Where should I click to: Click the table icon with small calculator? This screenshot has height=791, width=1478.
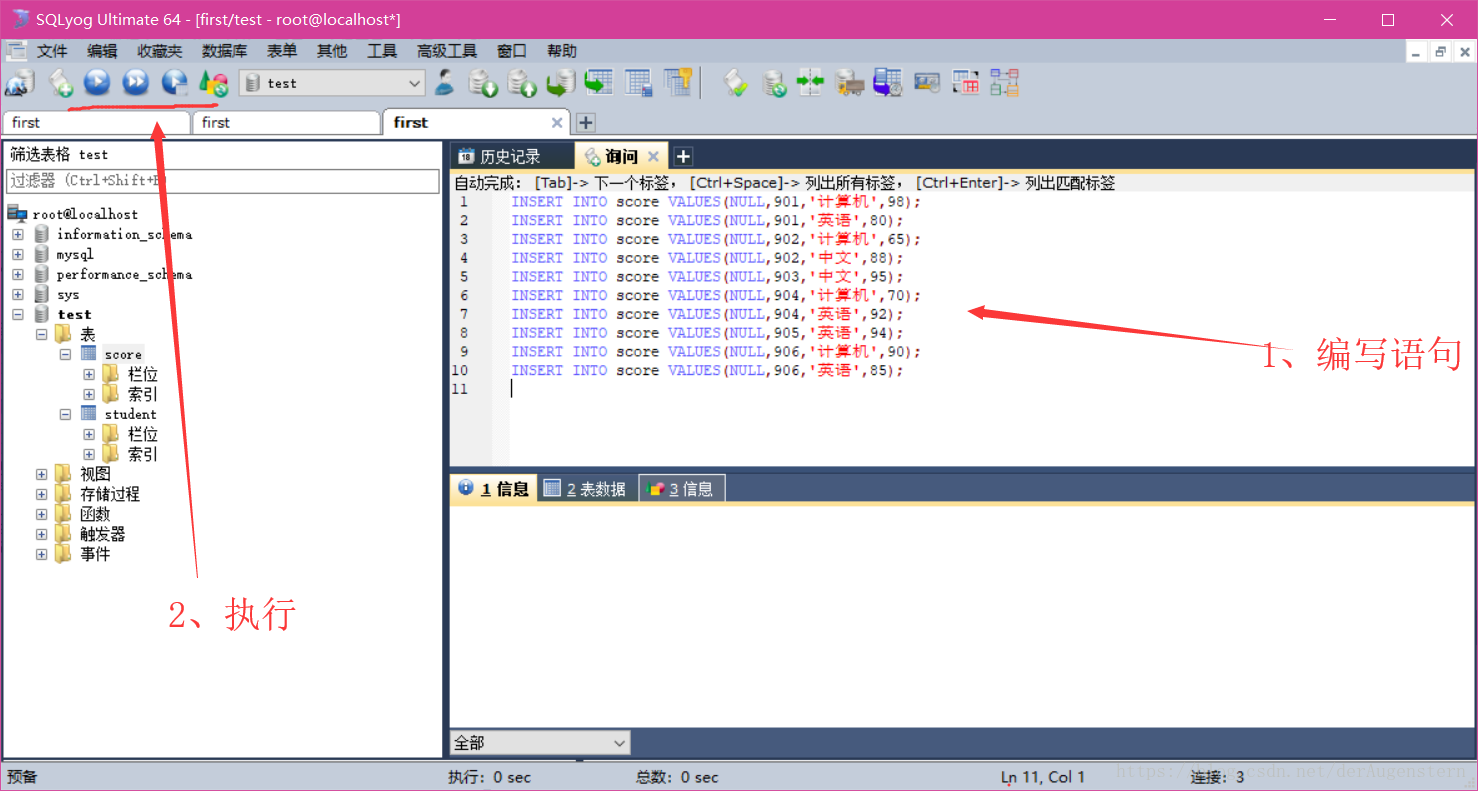coord(639,83)
